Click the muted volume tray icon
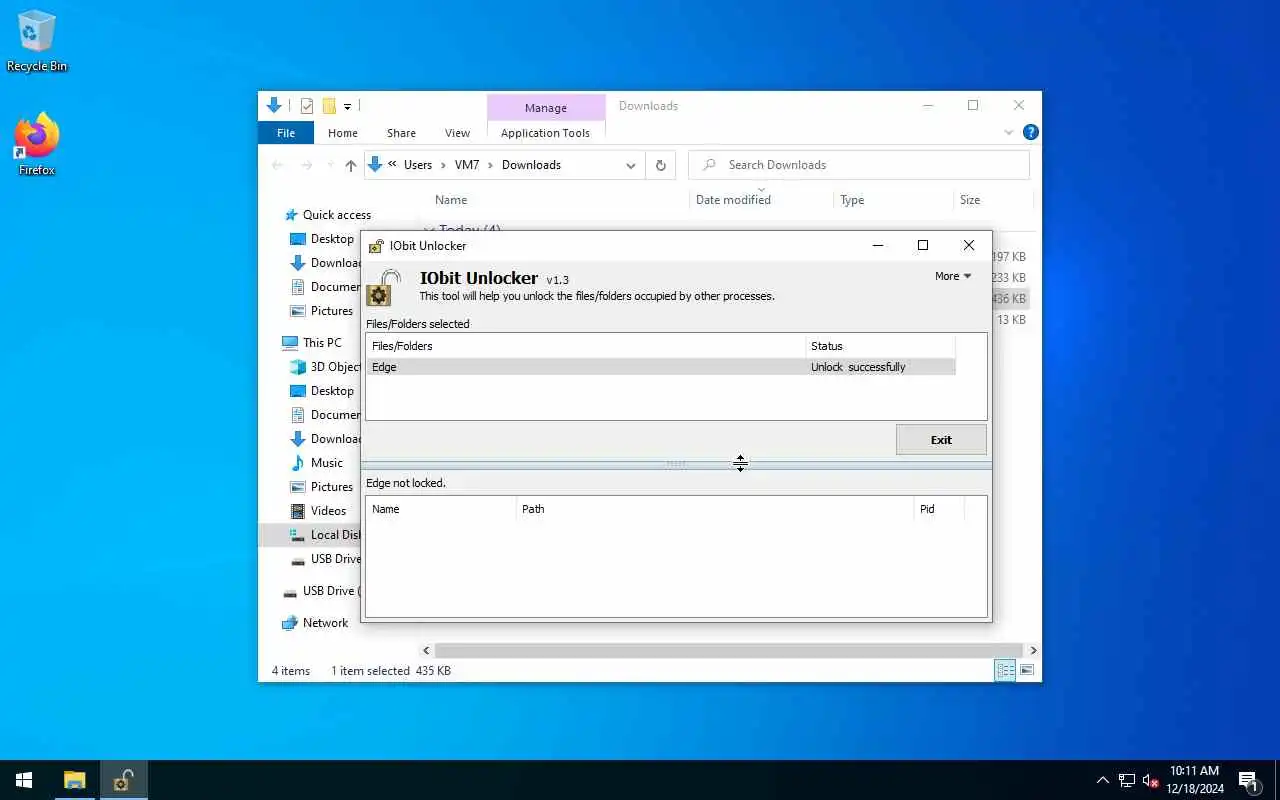This screenshot has width=1280, height=800. coord(1151,780)
